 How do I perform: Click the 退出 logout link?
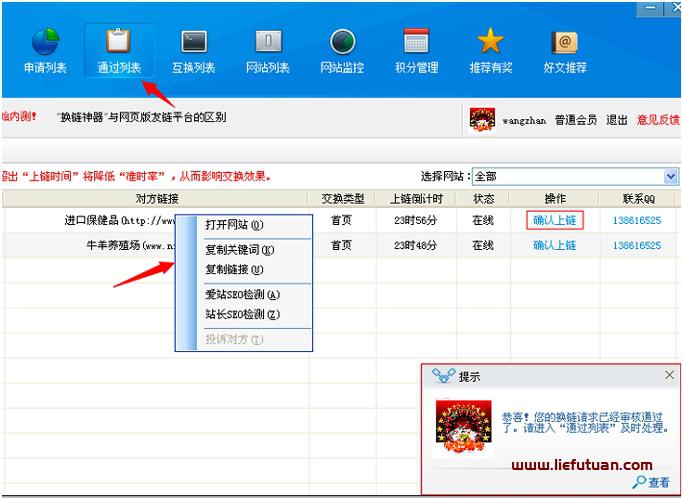pyautogui.click(x=617, y=120)
